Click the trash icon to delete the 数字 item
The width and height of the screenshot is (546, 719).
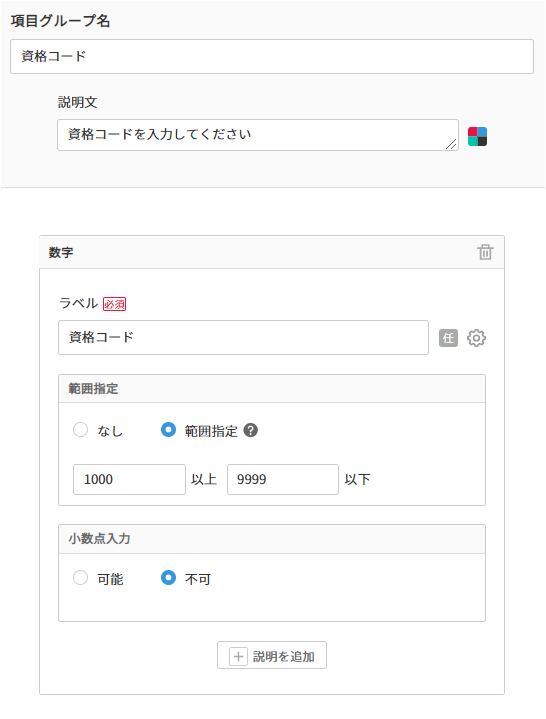(485, 252)
